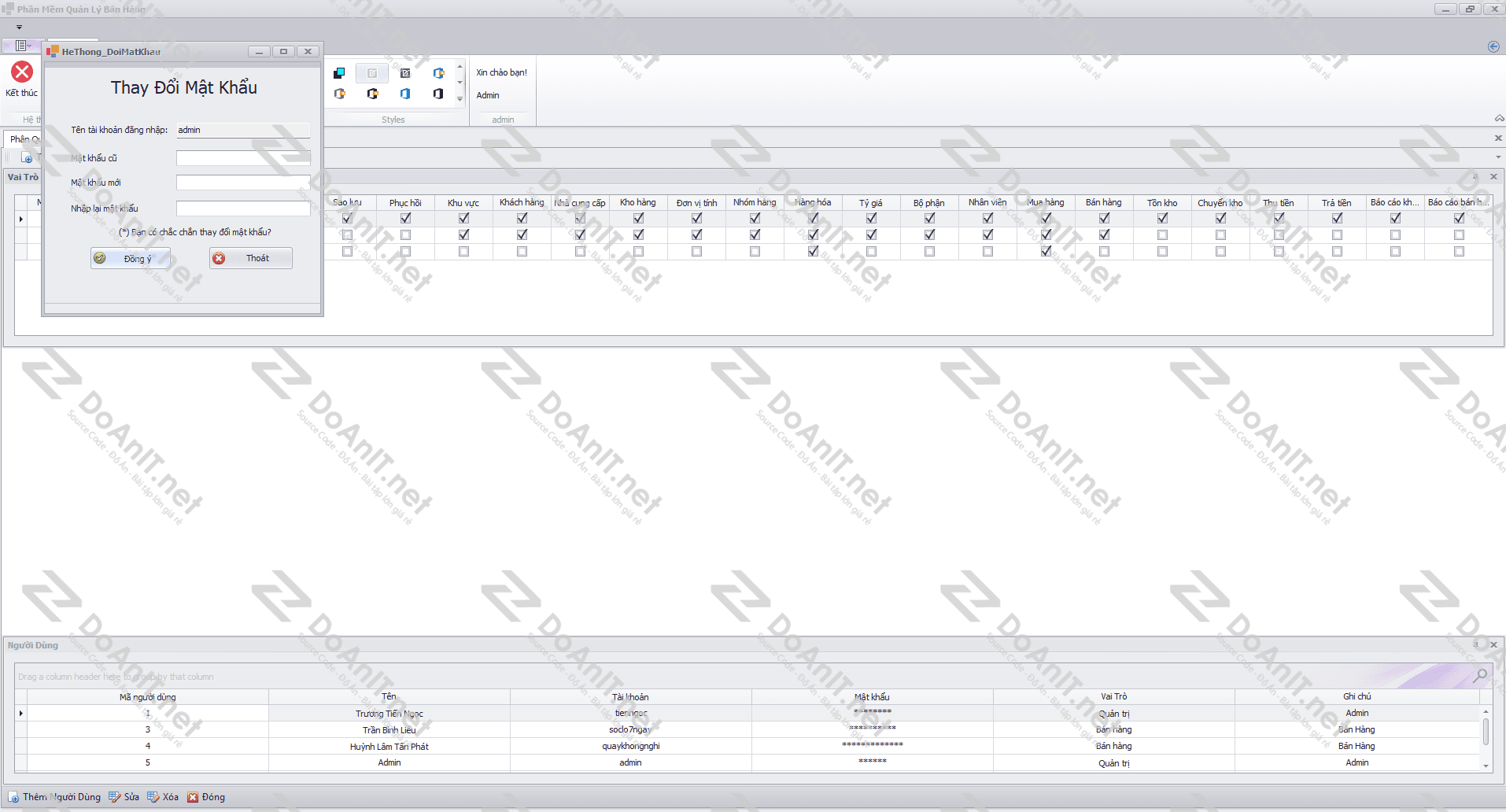Open the document tab list dropdown arrow
Viewport: 1506px width, 812px height.
[x=1498, y=157]
